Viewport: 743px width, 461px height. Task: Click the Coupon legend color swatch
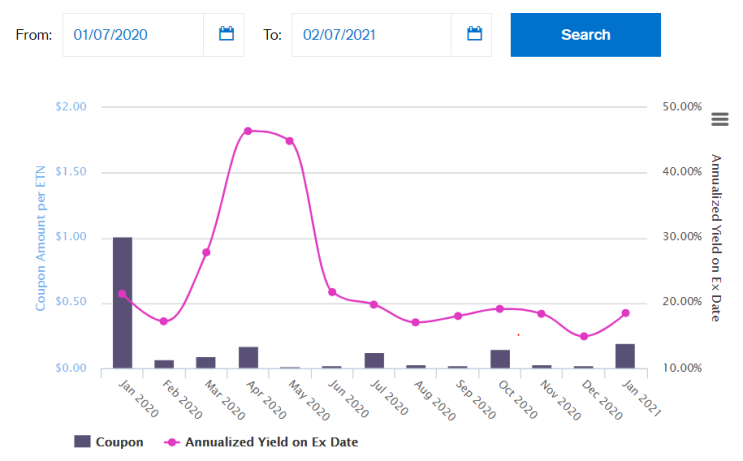82,441
